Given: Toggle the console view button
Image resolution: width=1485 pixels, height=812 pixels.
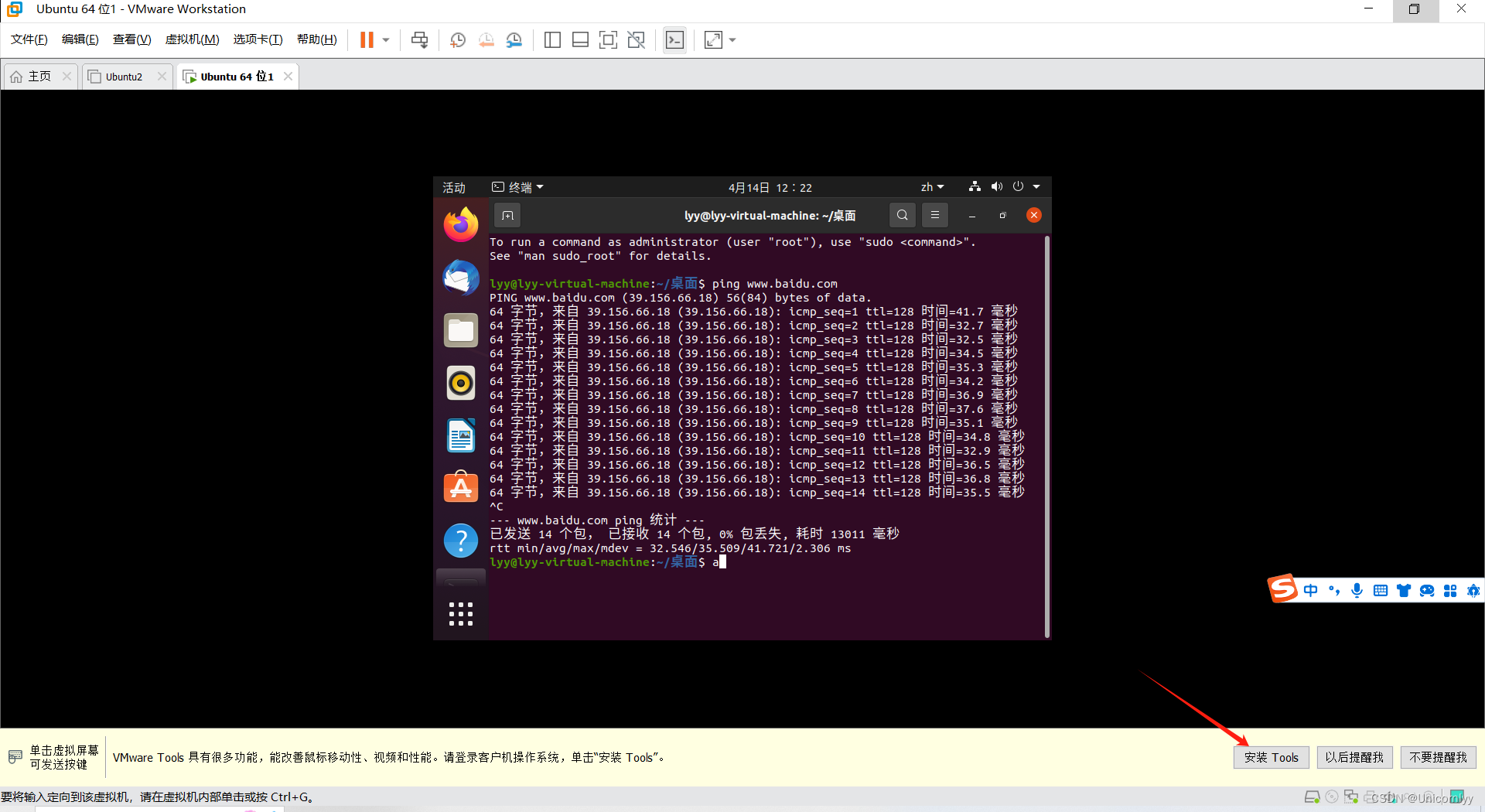Looking at the screenshot, I should [674, 40].
